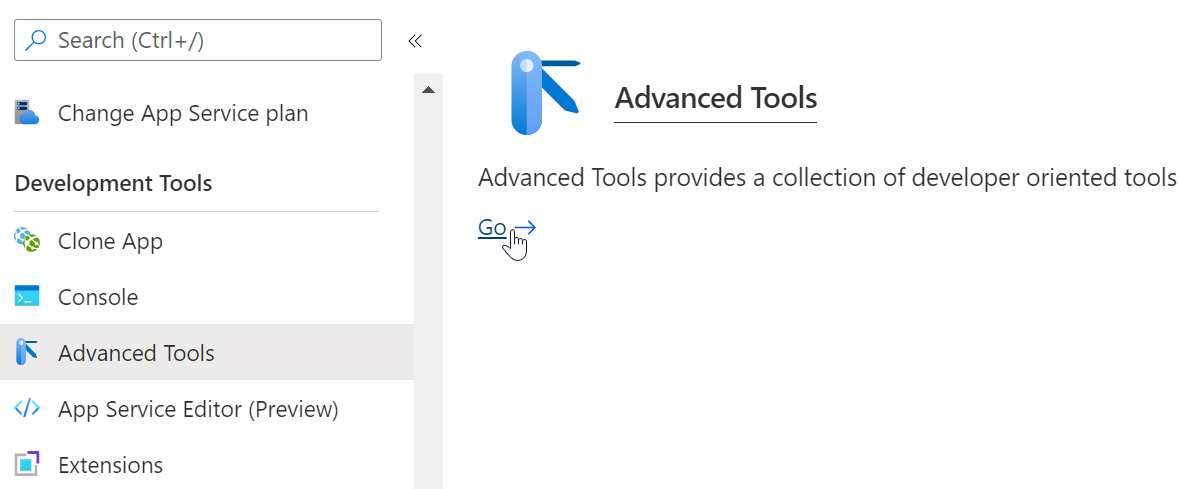Click the Go link
The width and height of the screenshot is (1180, 489).
[492, 227]
